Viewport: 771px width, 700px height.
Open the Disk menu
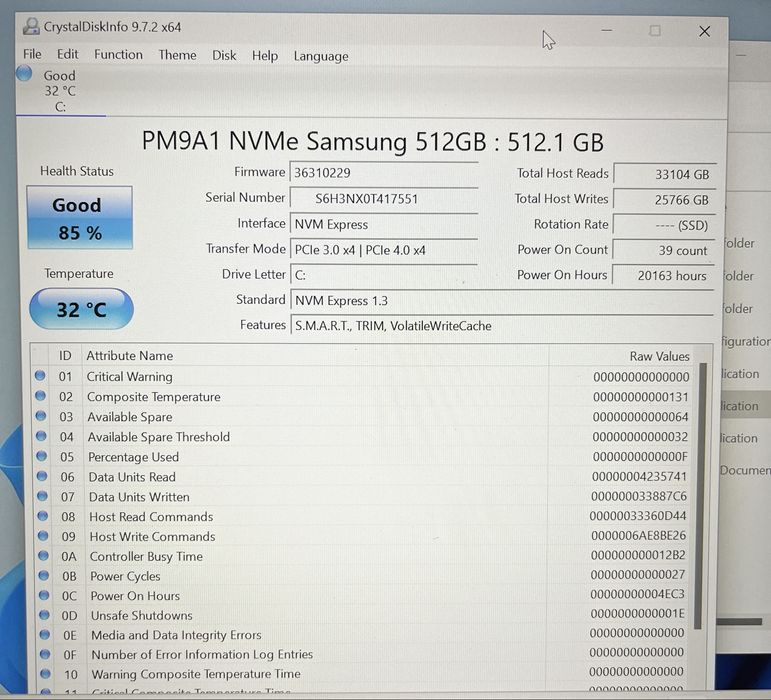224,56
